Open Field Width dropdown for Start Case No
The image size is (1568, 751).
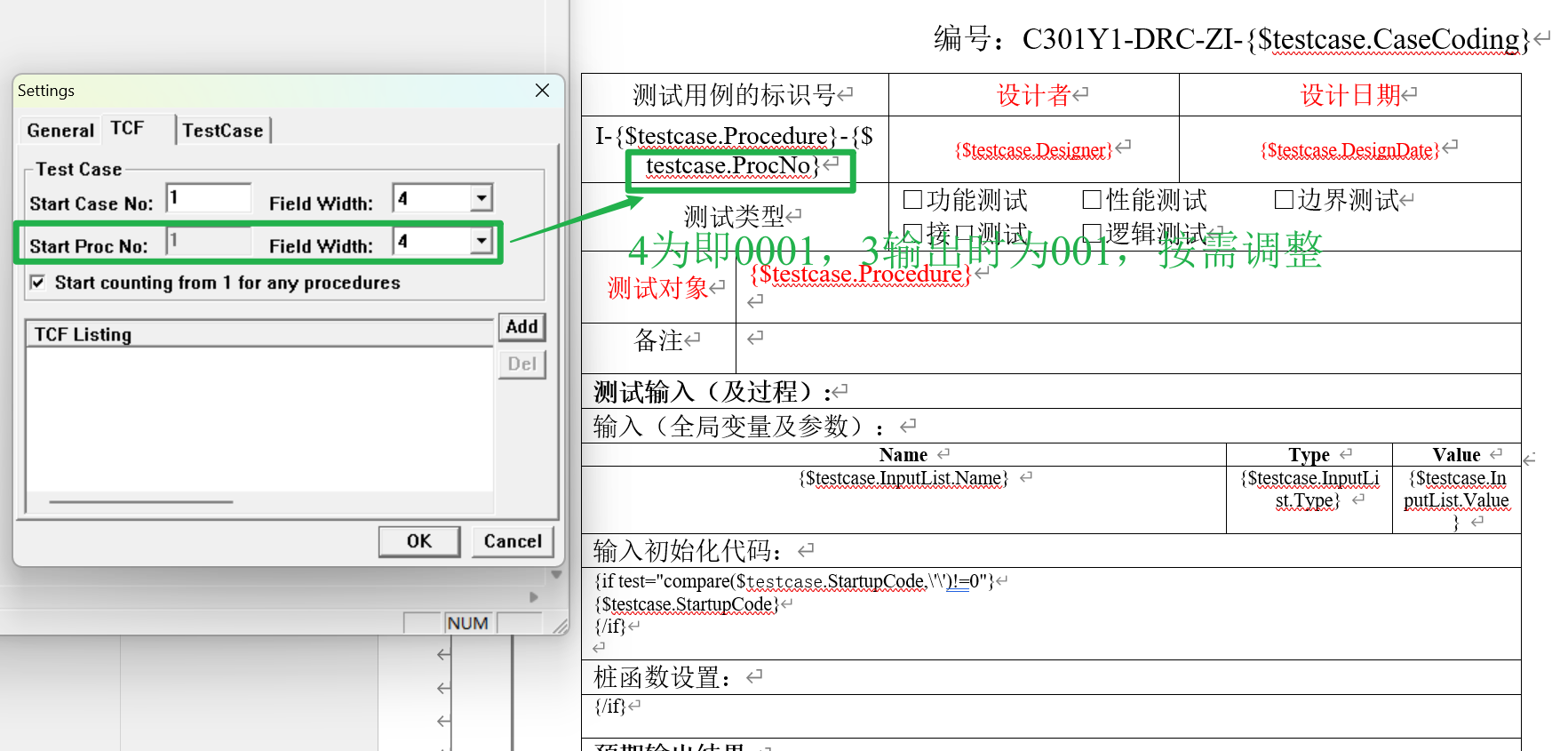481,197
